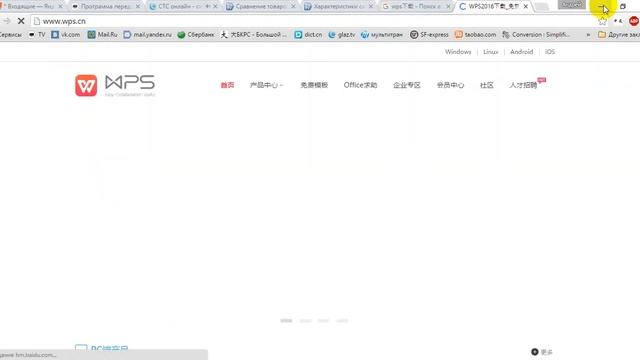
Task: Open the AdBlock Plus extension icon
Action: pyautogui.click(x=634, y=21)
